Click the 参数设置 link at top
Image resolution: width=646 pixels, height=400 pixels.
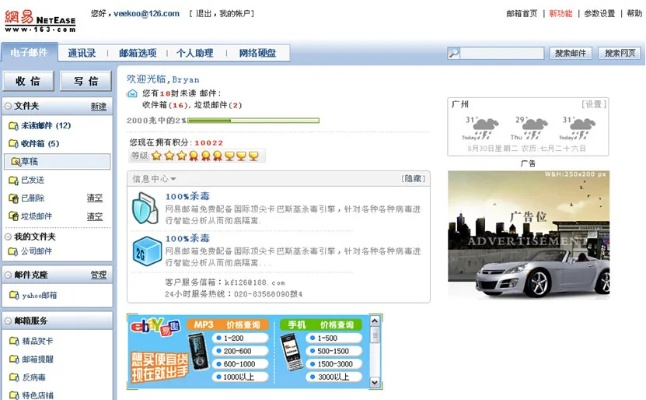coord(599,14)
